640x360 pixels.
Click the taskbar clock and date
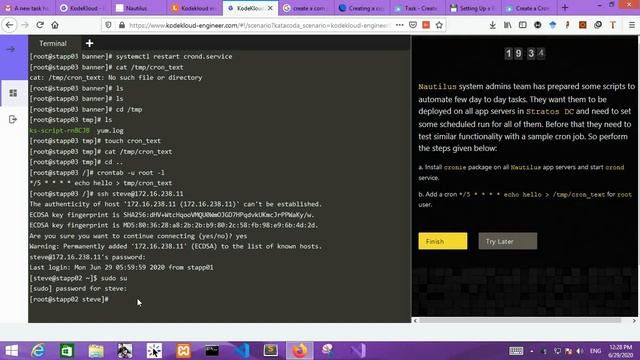point(621,351)
